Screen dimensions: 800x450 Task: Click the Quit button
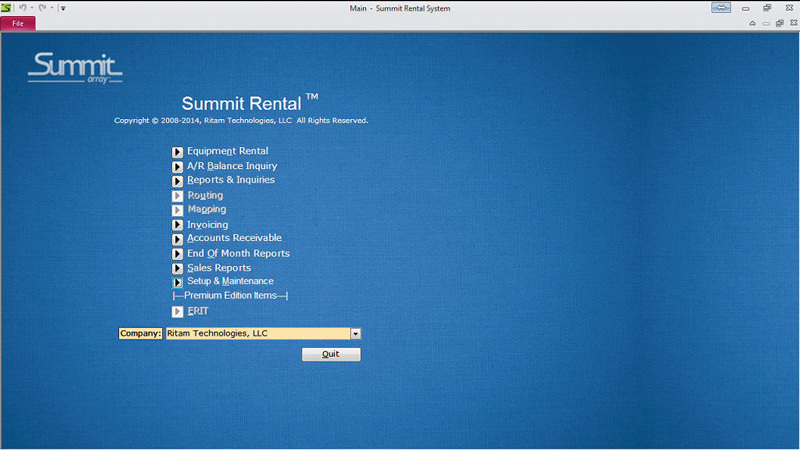pyautogui.click(x=331, y=354)
